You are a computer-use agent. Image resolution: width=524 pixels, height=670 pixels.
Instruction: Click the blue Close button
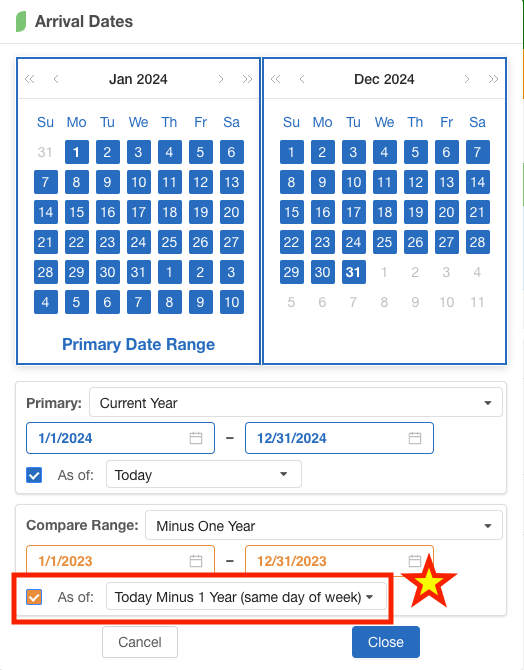pyautogui.click(x=386, y=642)
